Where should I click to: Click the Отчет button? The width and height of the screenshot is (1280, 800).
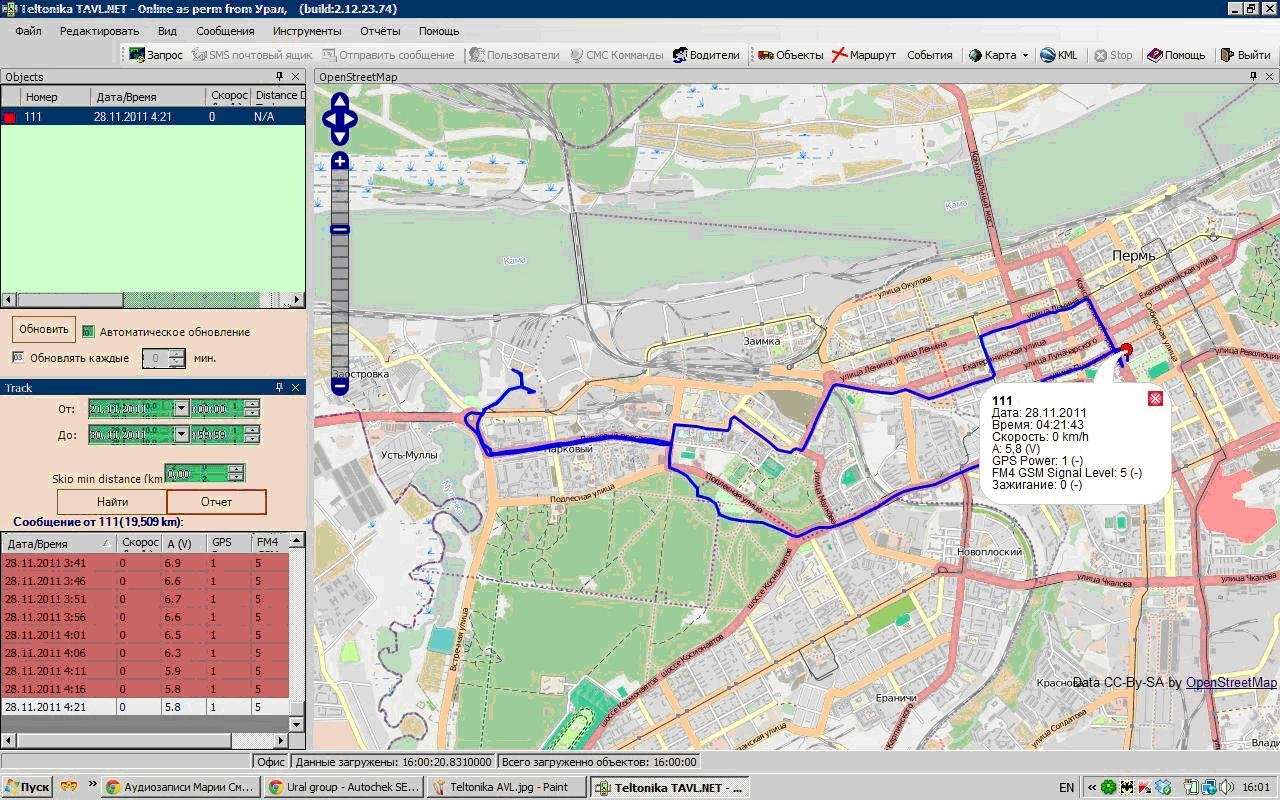[x=216, y=501]
